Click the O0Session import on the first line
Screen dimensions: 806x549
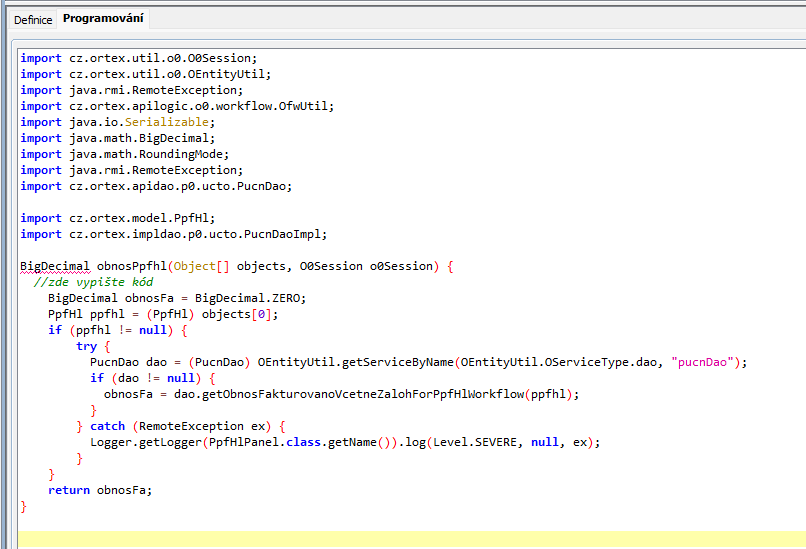coord(138,58)
